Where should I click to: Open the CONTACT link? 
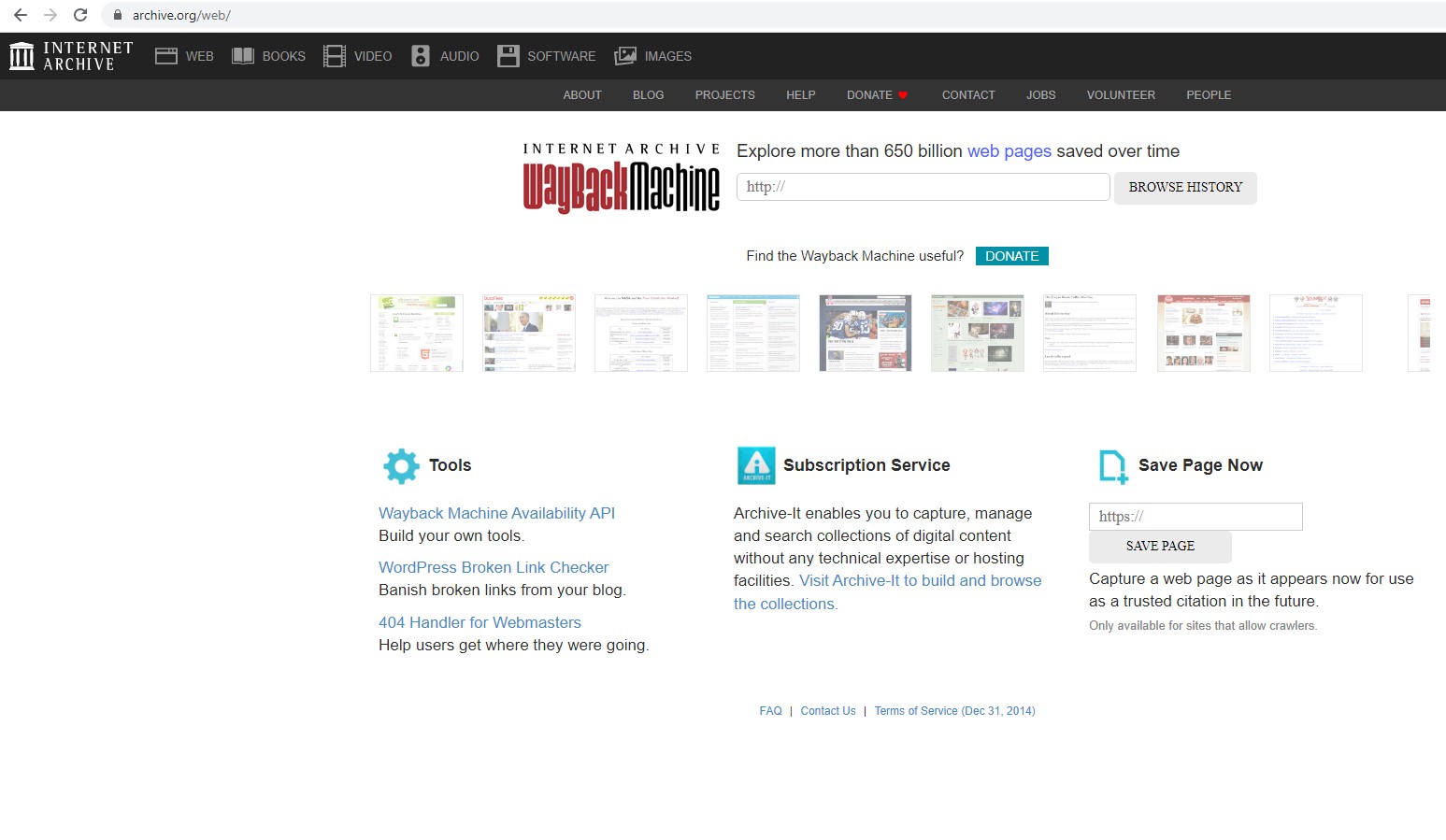[968, 95]
